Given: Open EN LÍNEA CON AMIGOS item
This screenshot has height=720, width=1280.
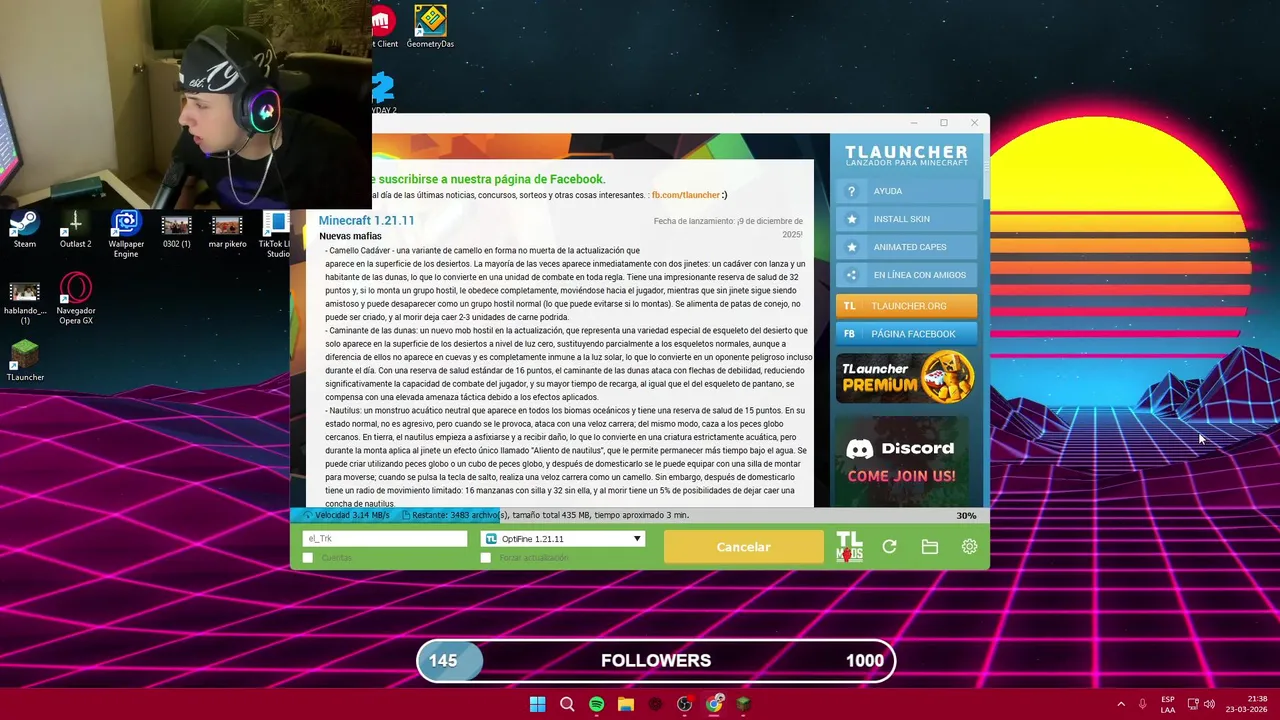Looking at the screenshot, I should click(907, 275).
